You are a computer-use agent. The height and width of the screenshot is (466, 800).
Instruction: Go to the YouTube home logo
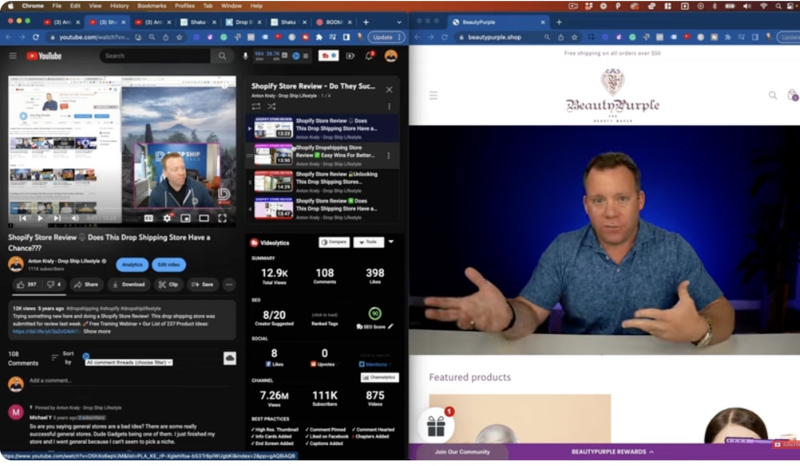click(x=44, y=56)
